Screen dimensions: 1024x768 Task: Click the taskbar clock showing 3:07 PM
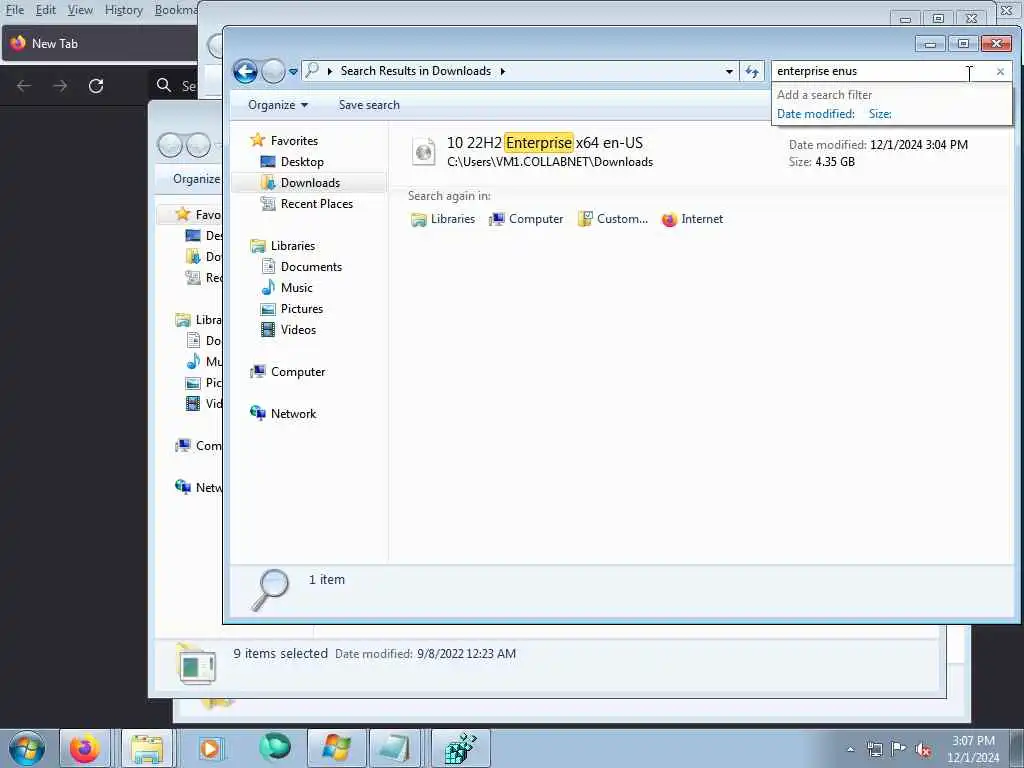973,749
